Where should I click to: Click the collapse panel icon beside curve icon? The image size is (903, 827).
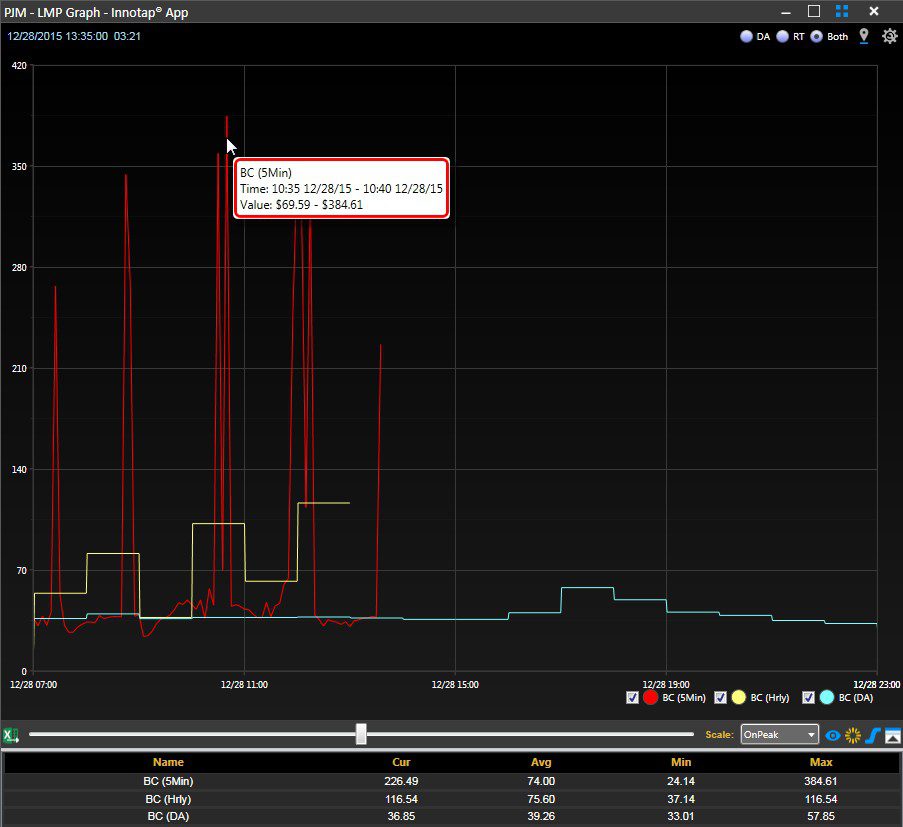pyautogui.click(x=893, y=735)
